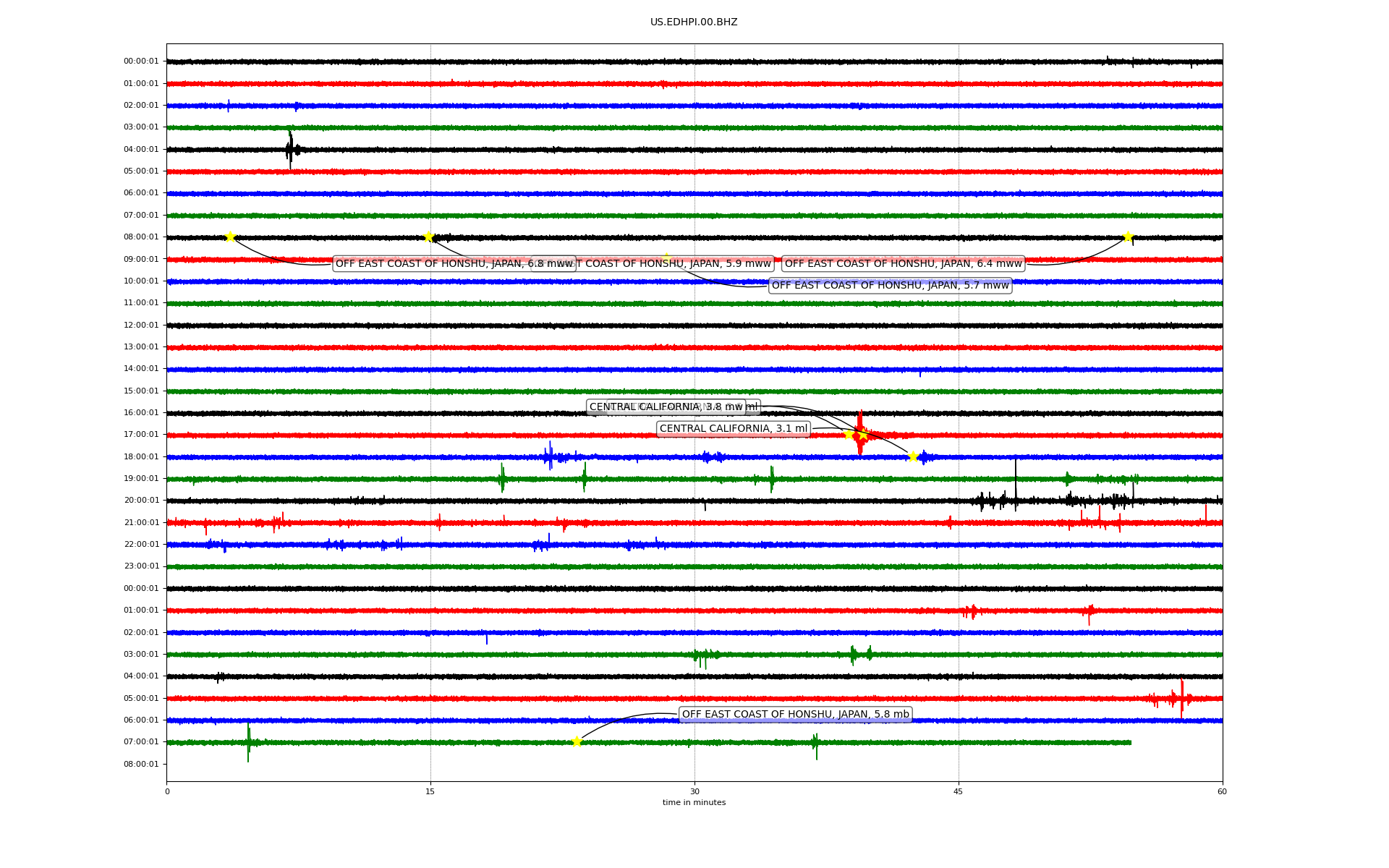1389x868 pixels.
Task: Click the star on the blue 18:00:01 trace
Action: click(x=913, y=456)
